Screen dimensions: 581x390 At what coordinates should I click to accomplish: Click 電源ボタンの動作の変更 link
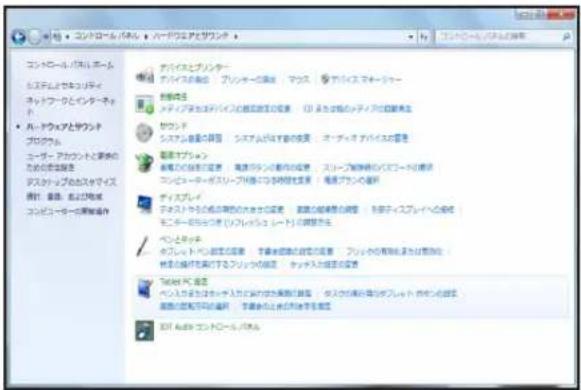click(x=272, y=167)
